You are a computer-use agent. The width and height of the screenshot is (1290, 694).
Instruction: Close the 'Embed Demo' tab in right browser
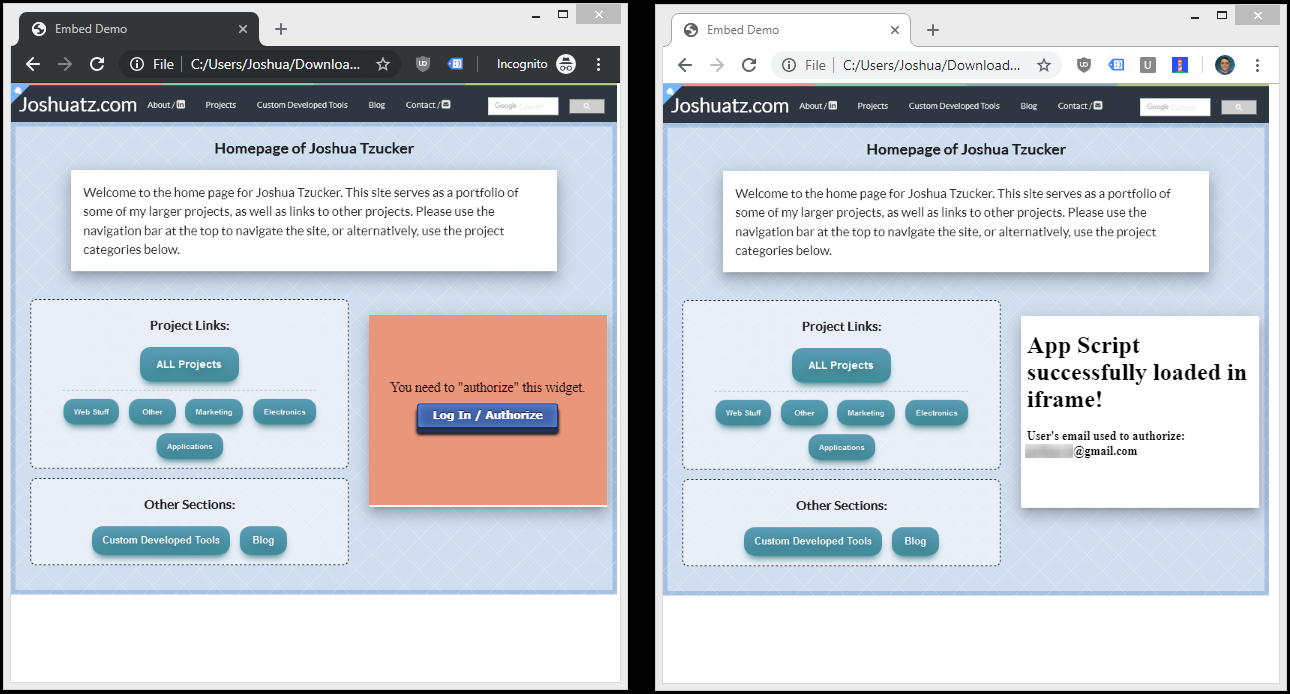click(x=895, y=30)
